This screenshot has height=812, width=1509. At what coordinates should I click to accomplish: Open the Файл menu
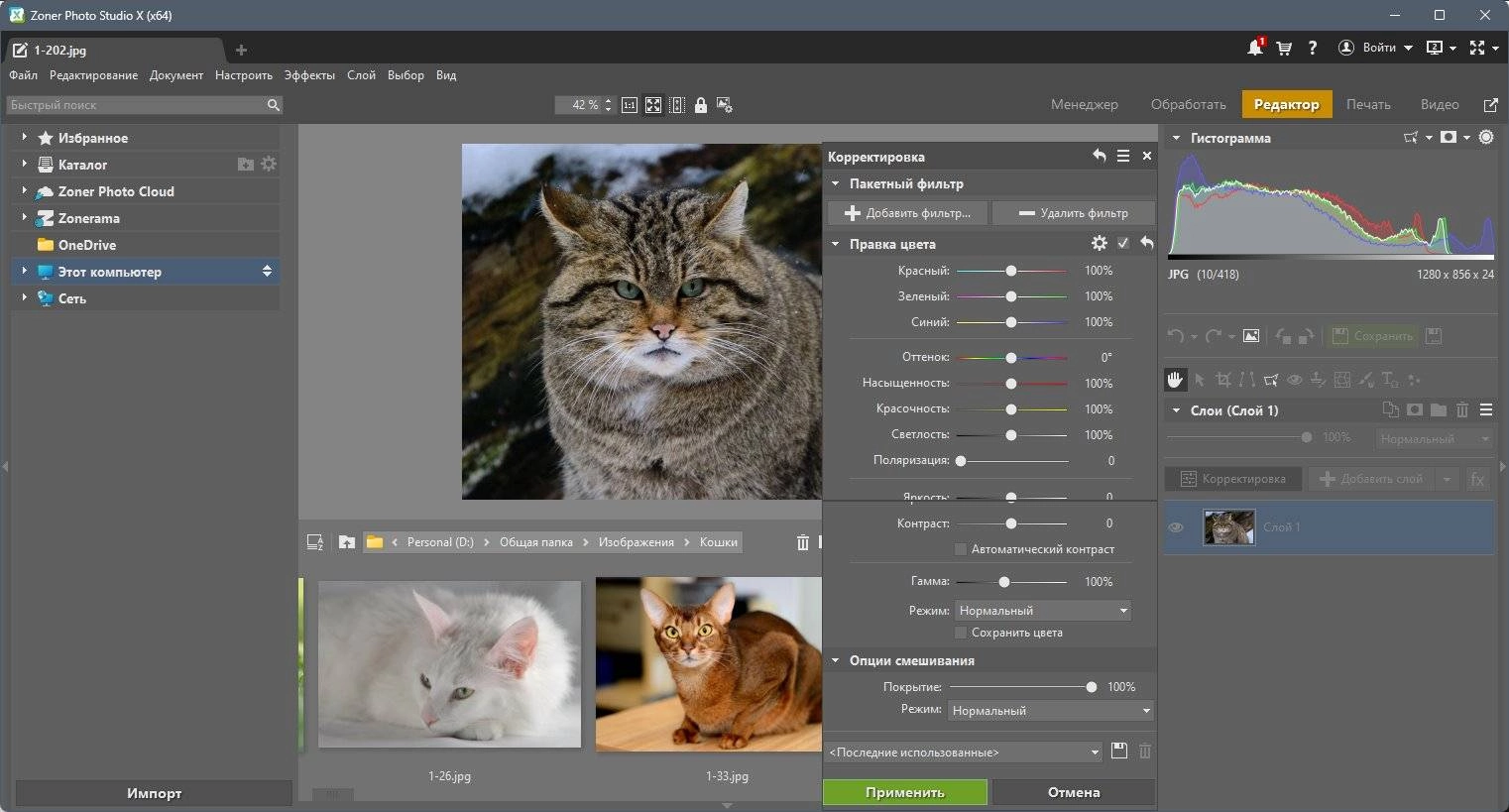point(23,75)
